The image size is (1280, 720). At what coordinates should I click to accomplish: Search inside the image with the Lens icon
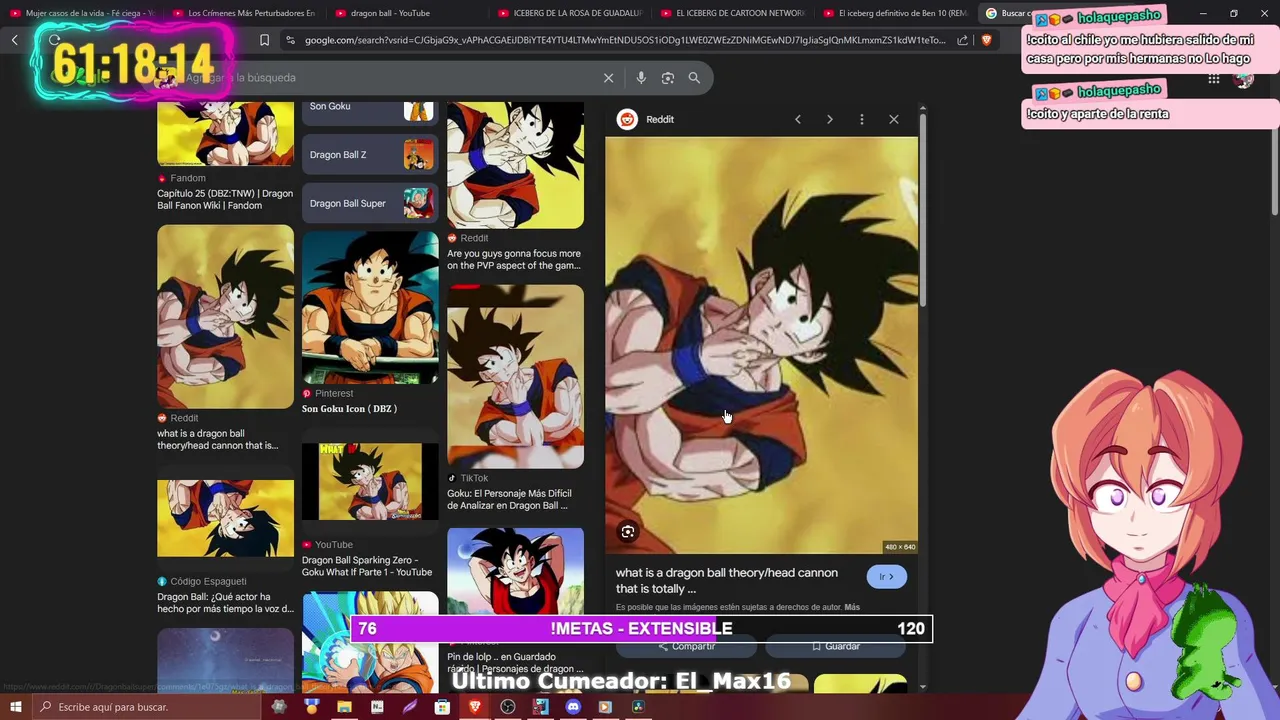tap(628, 532)
